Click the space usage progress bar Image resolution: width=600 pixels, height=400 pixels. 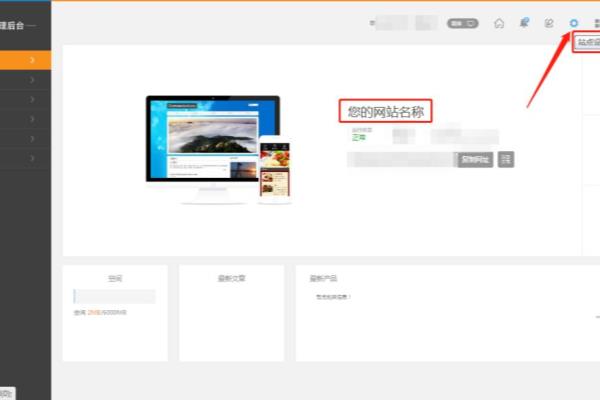(114, 296)
